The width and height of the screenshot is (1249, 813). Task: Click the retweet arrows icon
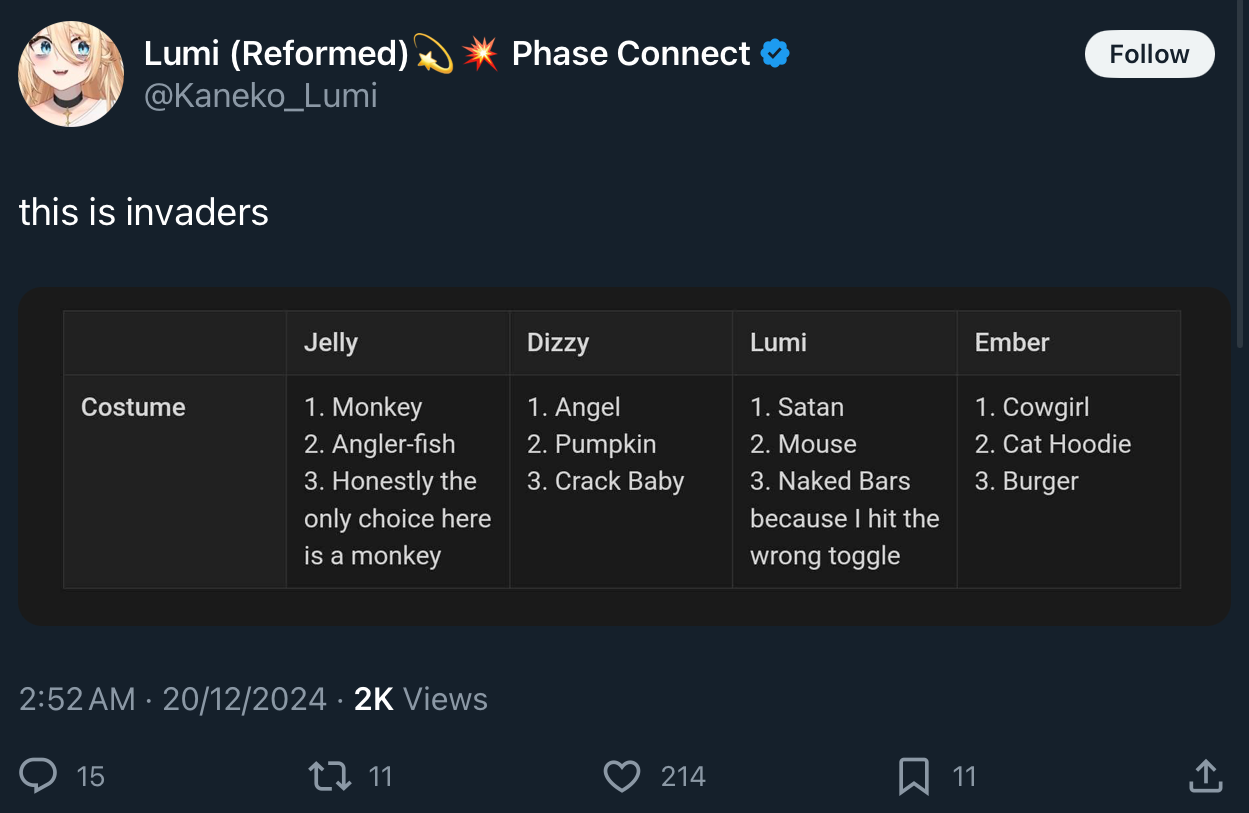point(329,776)
